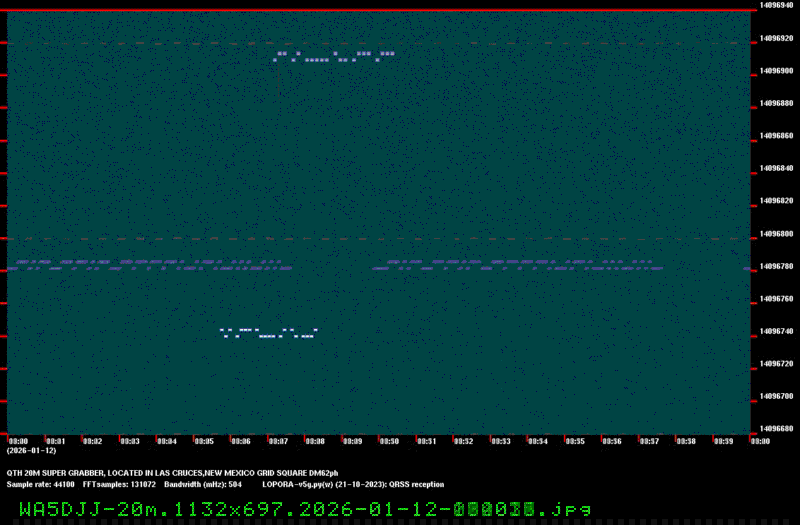Click the (2026-01-12) date label

32,451
